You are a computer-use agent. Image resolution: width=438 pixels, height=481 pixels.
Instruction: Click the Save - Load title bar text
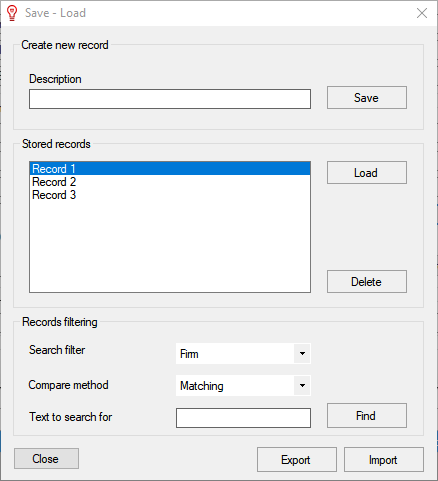[55, 13]
